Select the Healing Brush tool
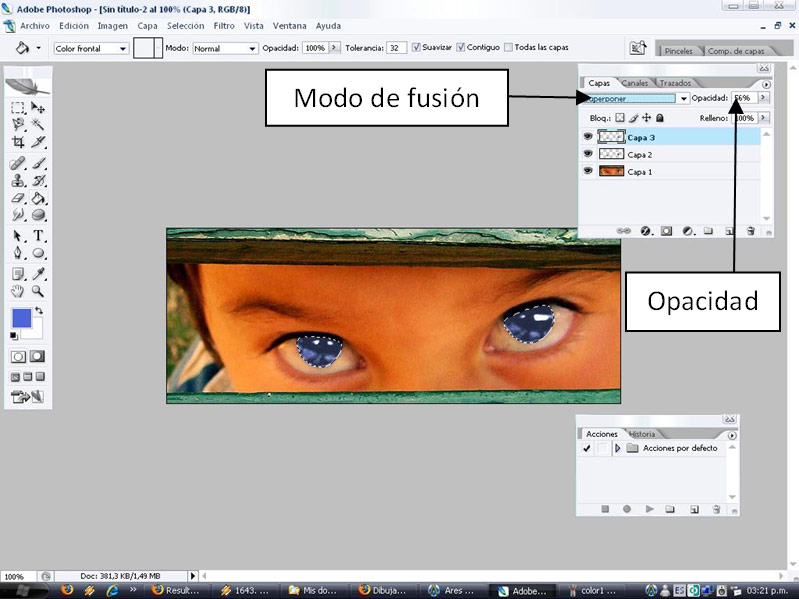Screen dimensions: 799x599 click(x=18, y=164)
